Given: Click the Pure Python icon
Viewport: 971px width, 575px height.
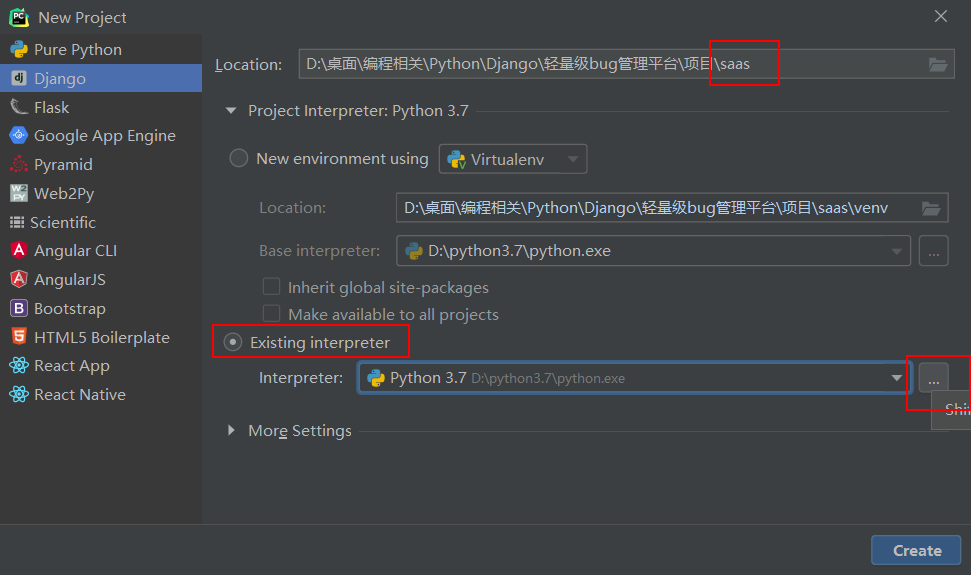Looking at the screenshot, I should (x=19, y=50).
